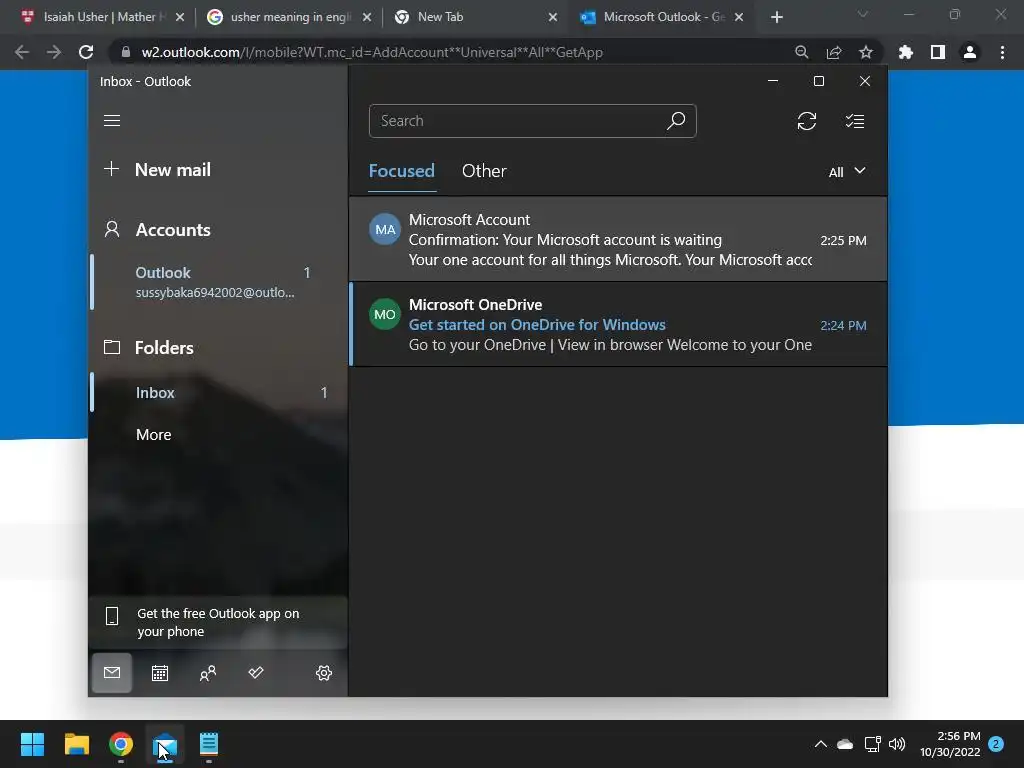This screenshot has height=768, width=1024.
Task: Bookmark this page with the star icon
Action: (x=866, y=52)
